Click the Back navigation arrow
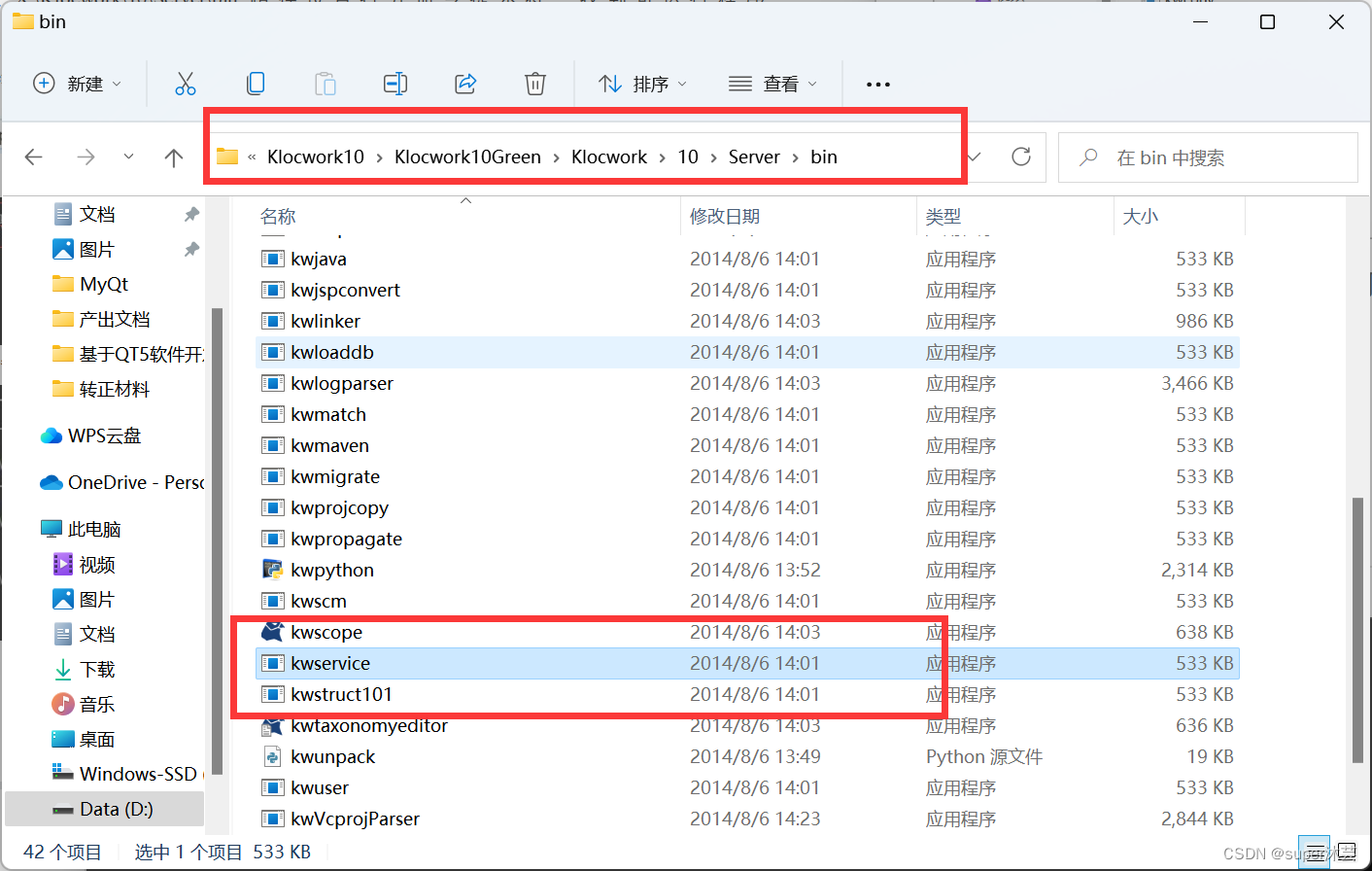The height and width of the screenshot is (871, 1372). point(35,157)
